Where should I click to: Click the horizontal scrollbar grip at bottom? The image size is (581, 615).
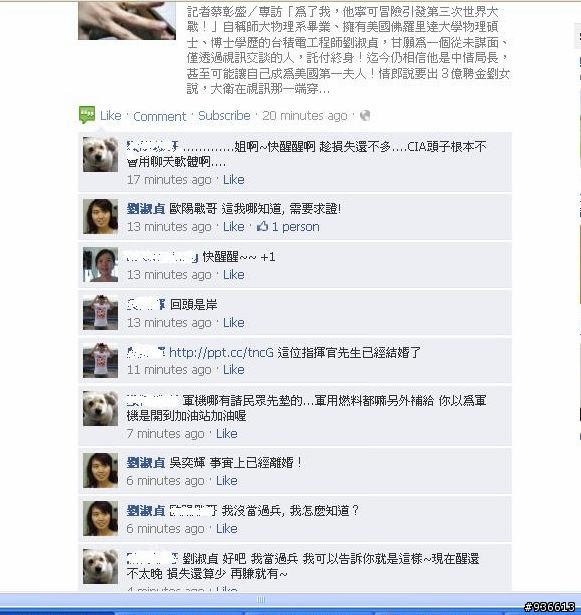click(x=261, y=600)
